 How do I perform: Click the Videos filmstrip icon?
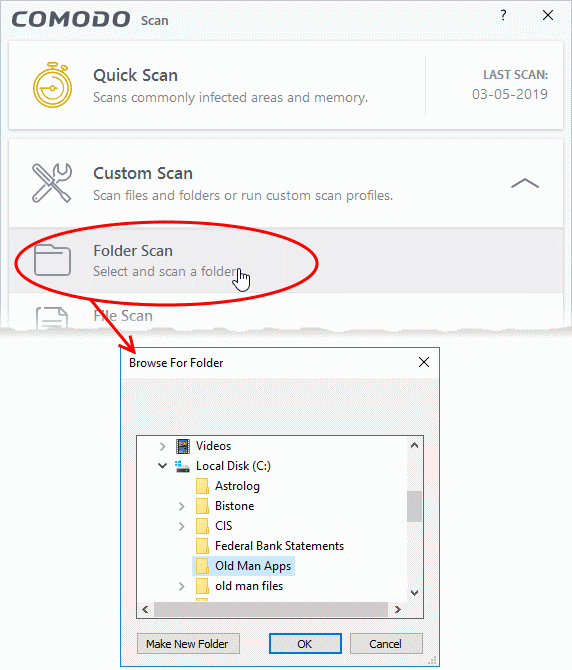183,446
